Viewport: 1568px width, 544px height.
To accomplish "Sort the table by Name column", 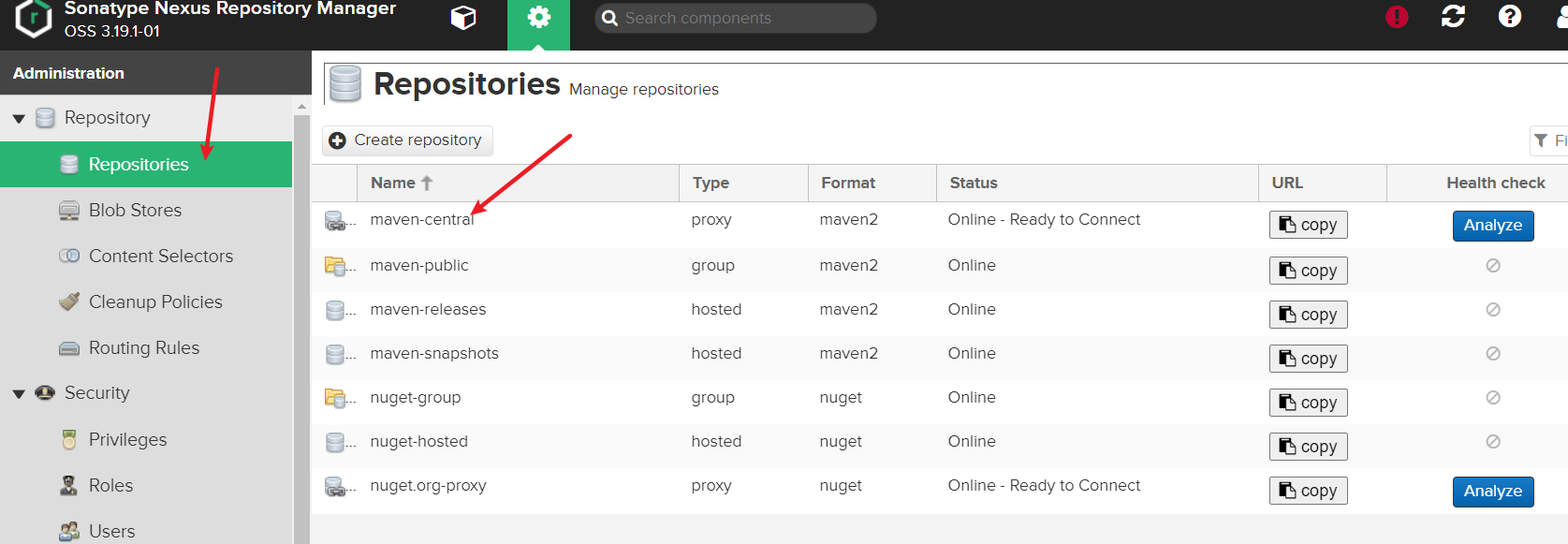I will (x=518, y=183).
